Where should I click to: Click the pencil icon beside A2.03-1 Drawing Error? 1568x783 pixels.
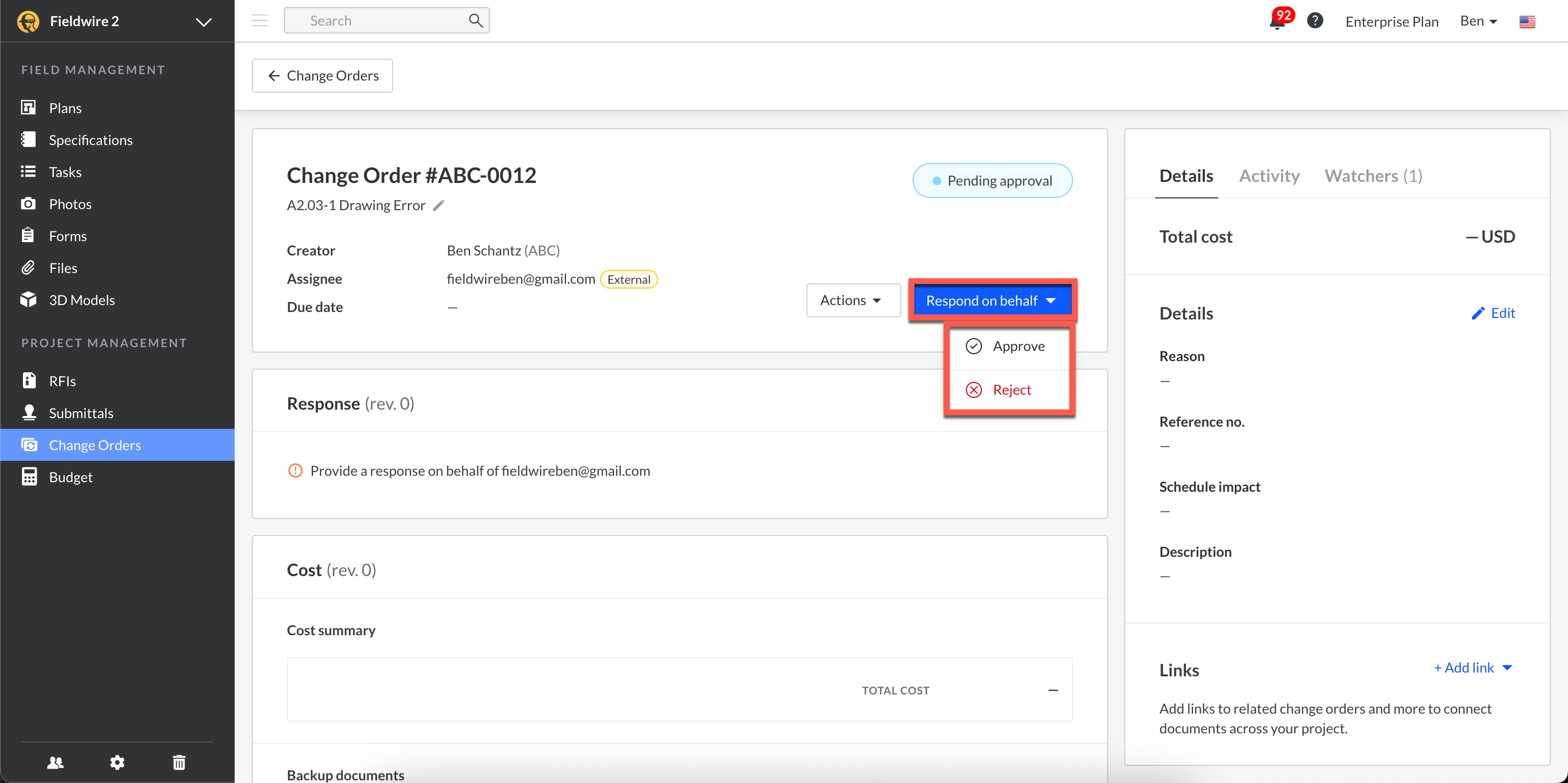tap(438, 205)
